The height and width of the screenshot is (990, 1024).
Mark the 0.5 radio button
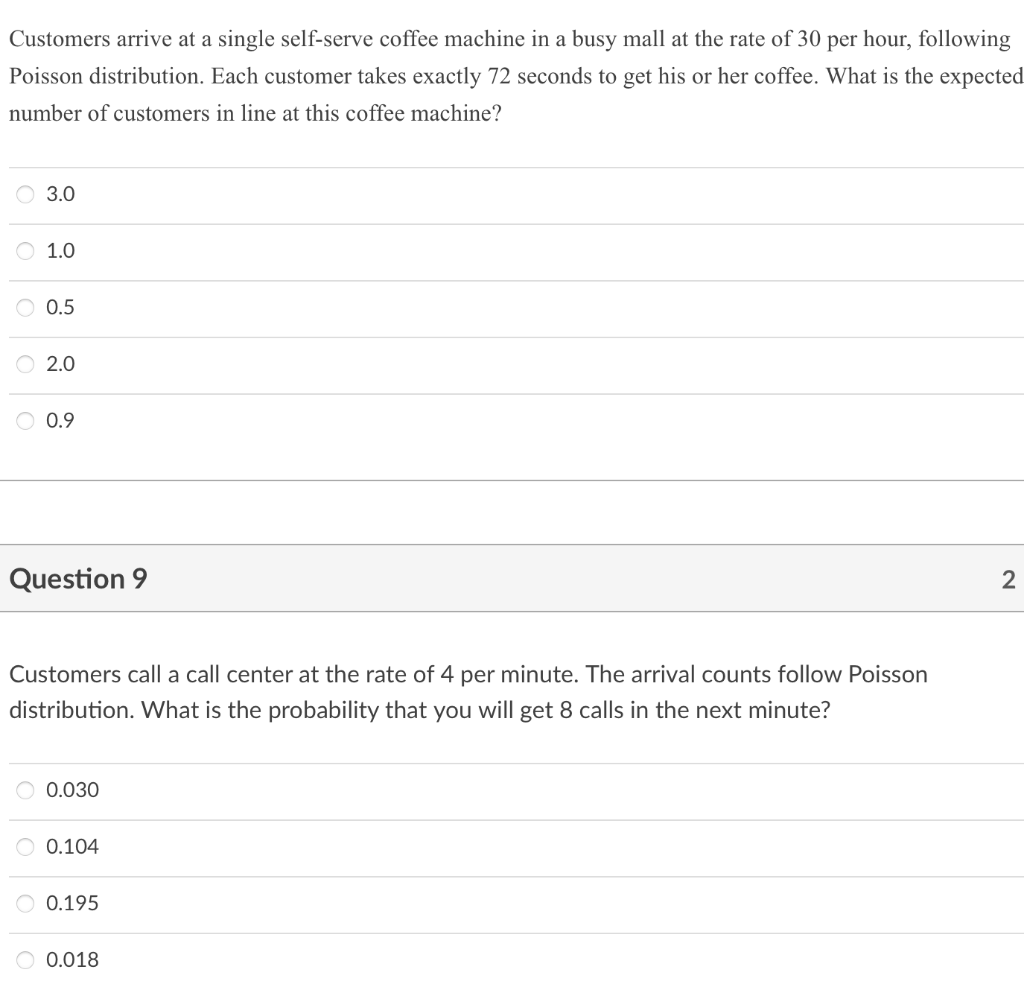tap(25, 308)
